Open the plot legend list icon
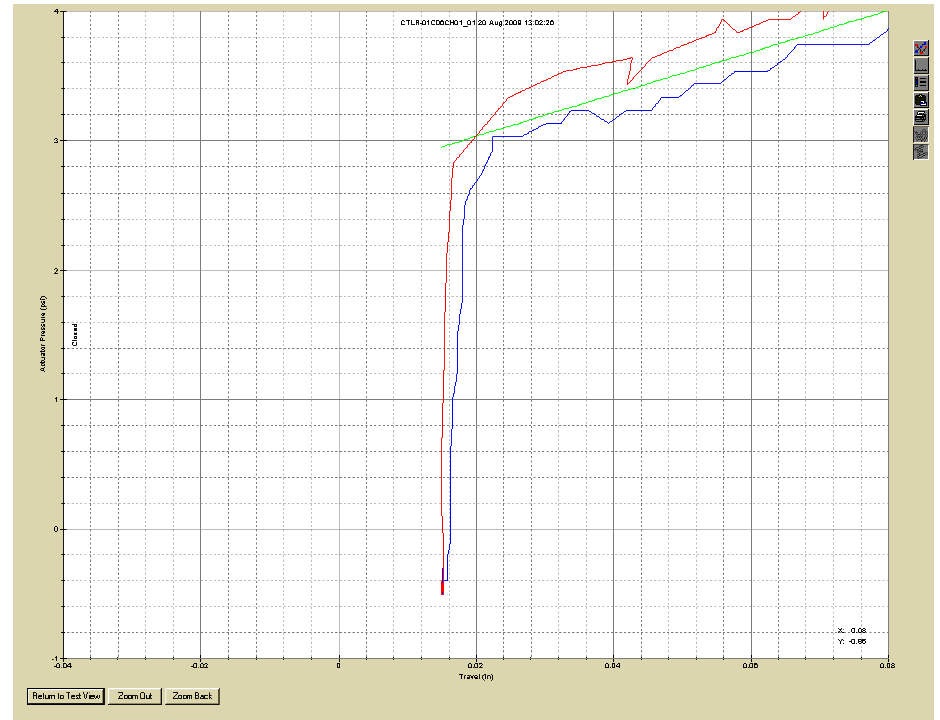940x720 pixels. point(921,82)
